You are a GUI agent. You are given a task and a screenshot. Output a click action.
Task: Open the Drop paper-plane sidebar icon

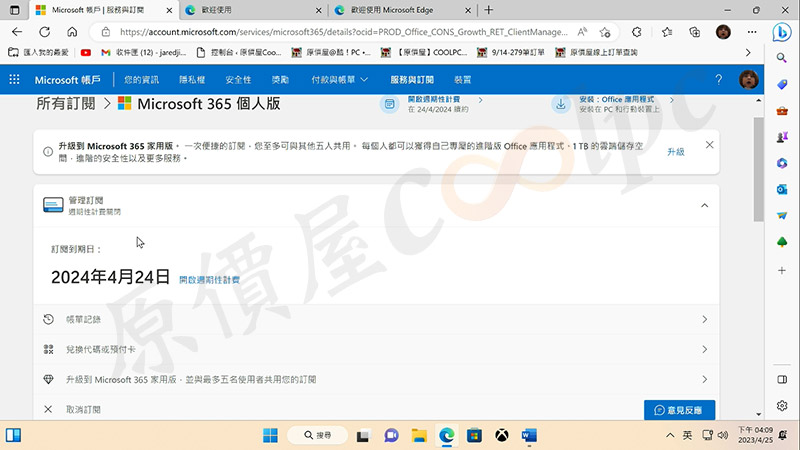pyautogui.click(x=782, y=216)
